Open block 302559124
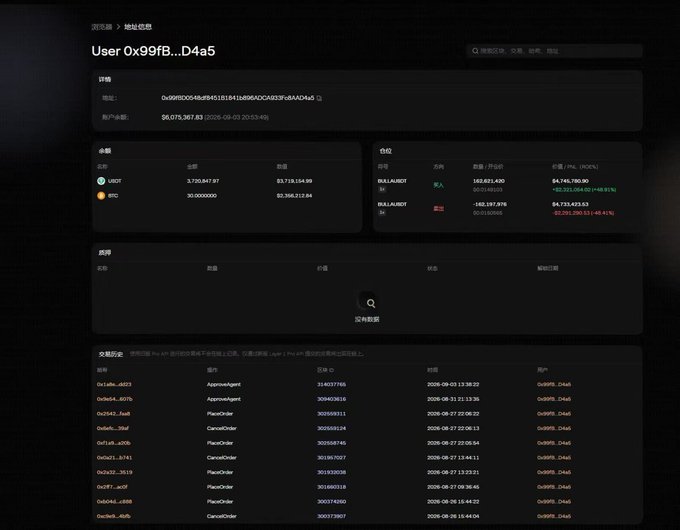This screenshot has width=680, height=530. [331, 429]
